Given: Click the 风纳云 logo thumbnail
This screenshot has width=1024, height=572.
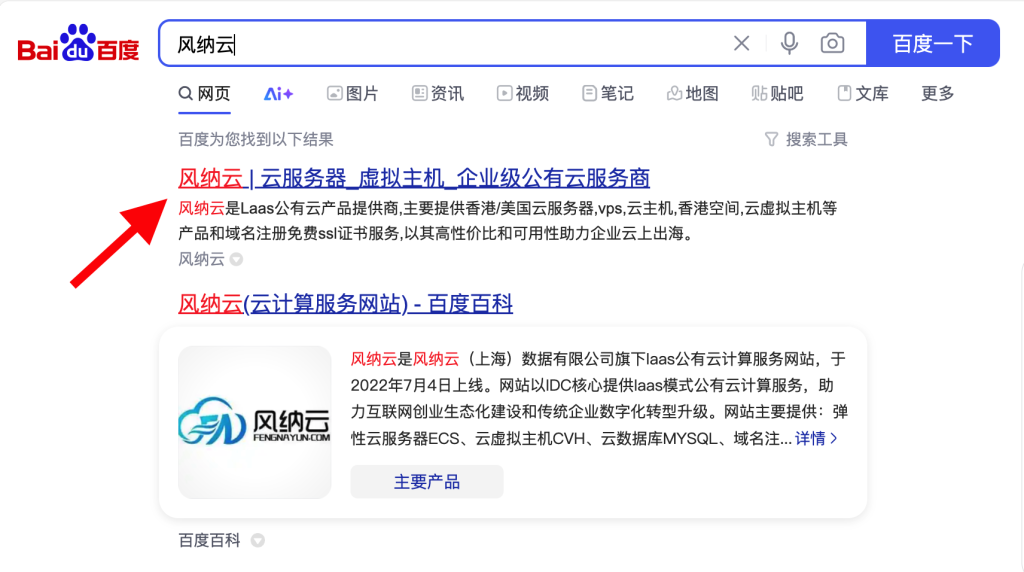Looking at the screenshot, I should click(x=254, y=422).
